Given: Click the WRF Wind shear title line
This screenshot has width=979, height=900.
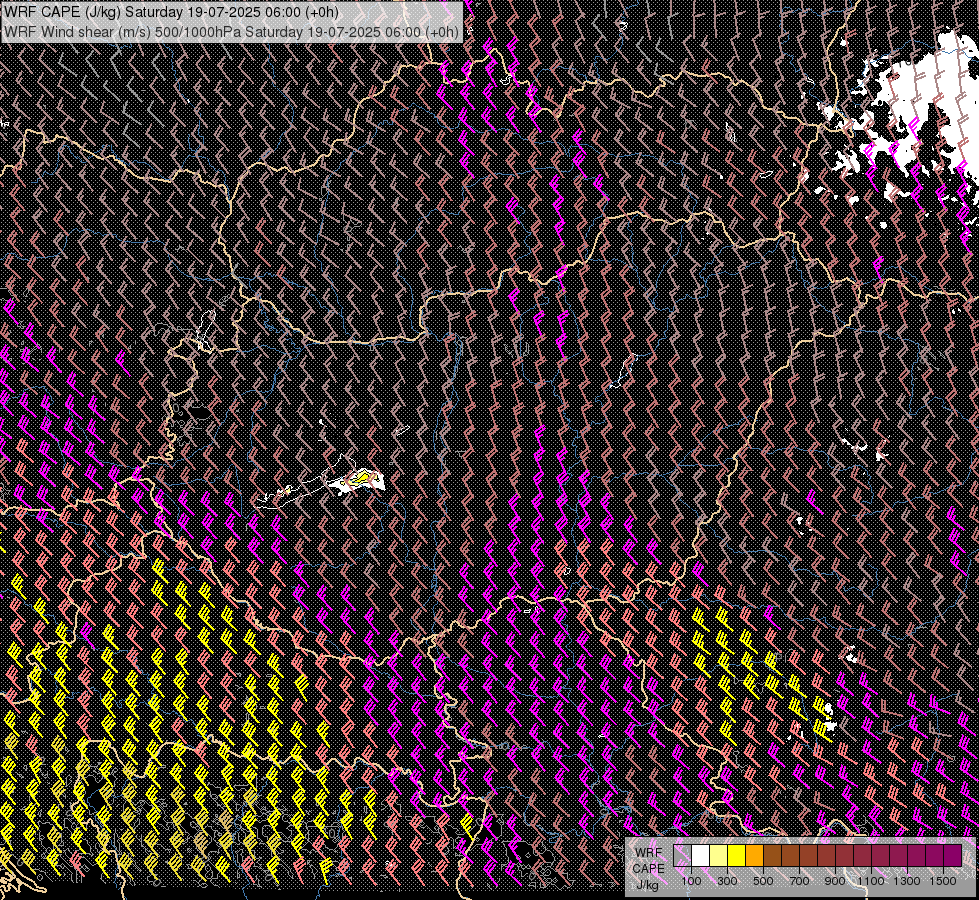Looking at the screenshot, I should pyautogui.click(x=232, y=32).
